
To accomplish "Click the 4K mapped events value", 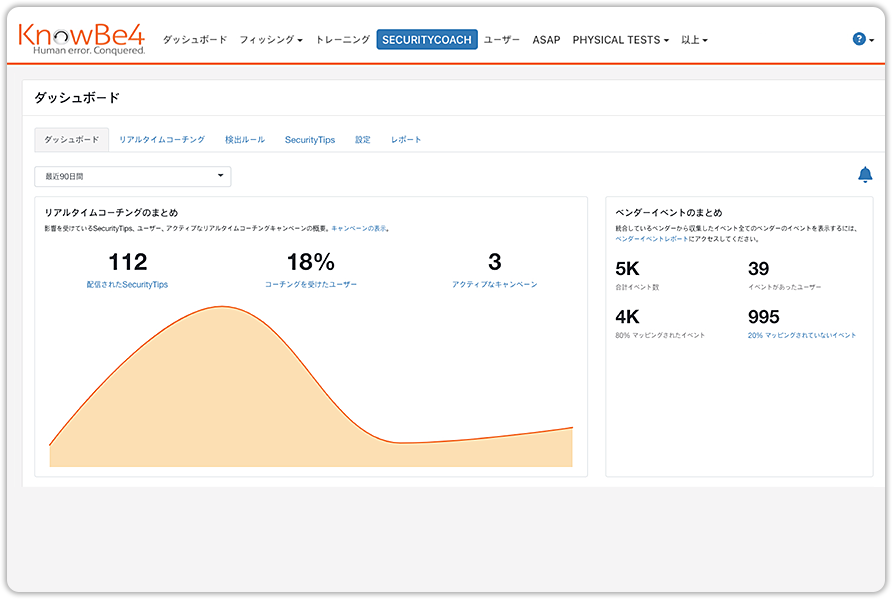I will point(627,317).
